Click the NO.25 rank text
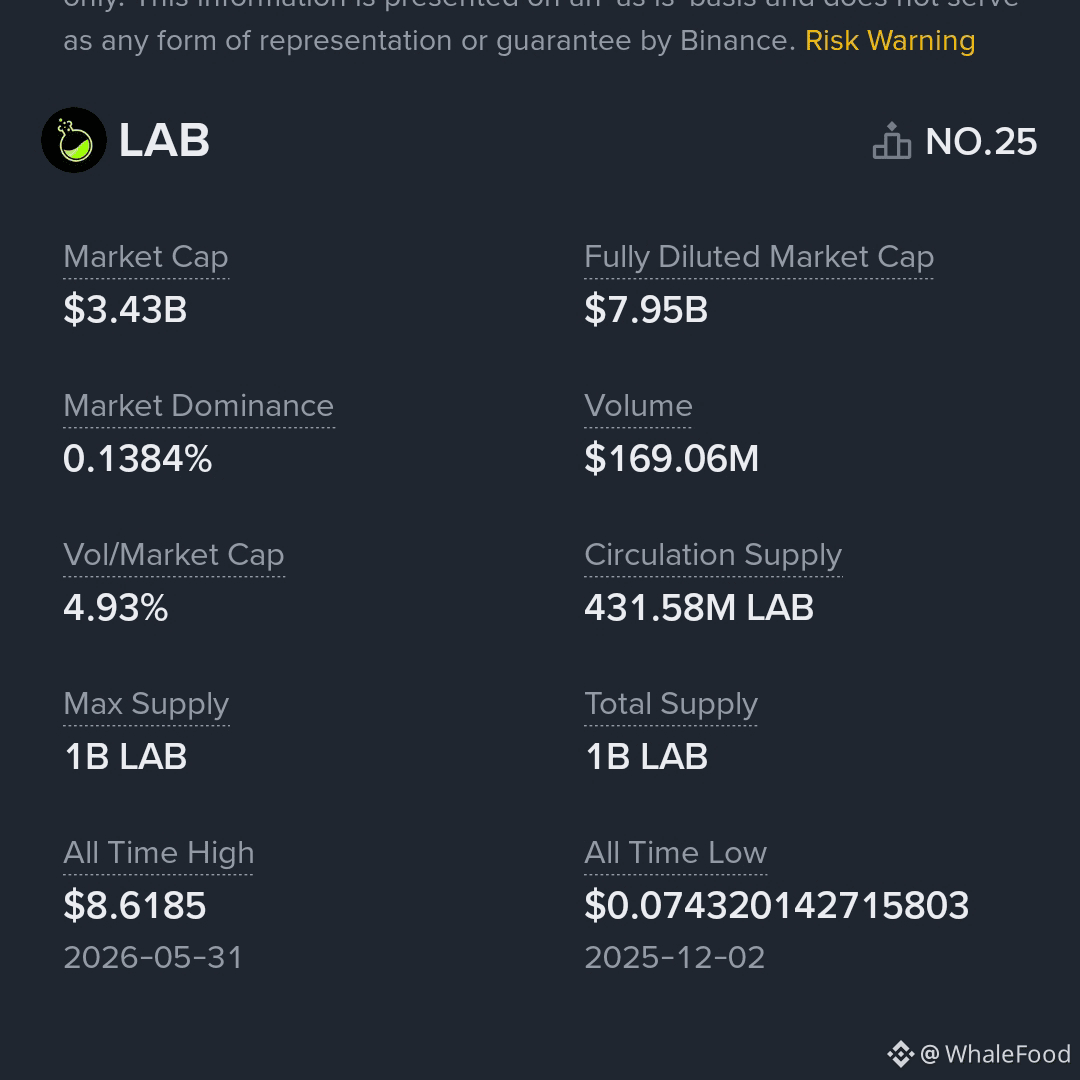Image resolution: width=1080 pixels, height=1080 pixels. click(981, 142)
